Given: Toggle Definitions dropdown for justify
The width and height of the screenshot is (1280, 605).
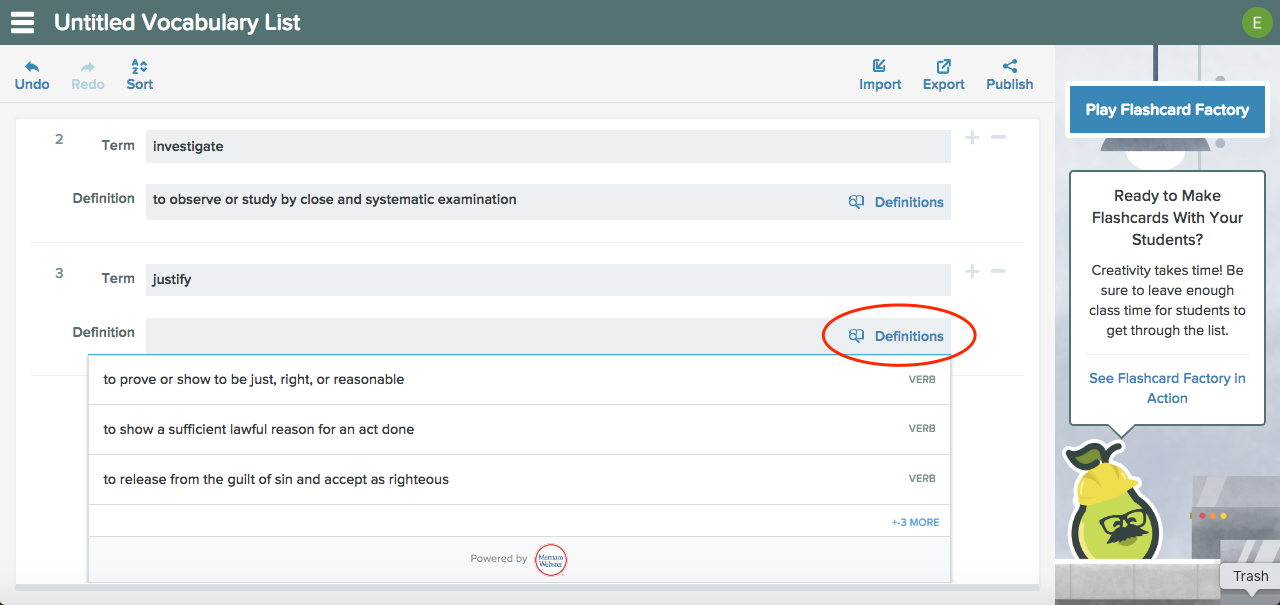Looking at the screenshot, I should pyautogui.click(x=897, y=336).
